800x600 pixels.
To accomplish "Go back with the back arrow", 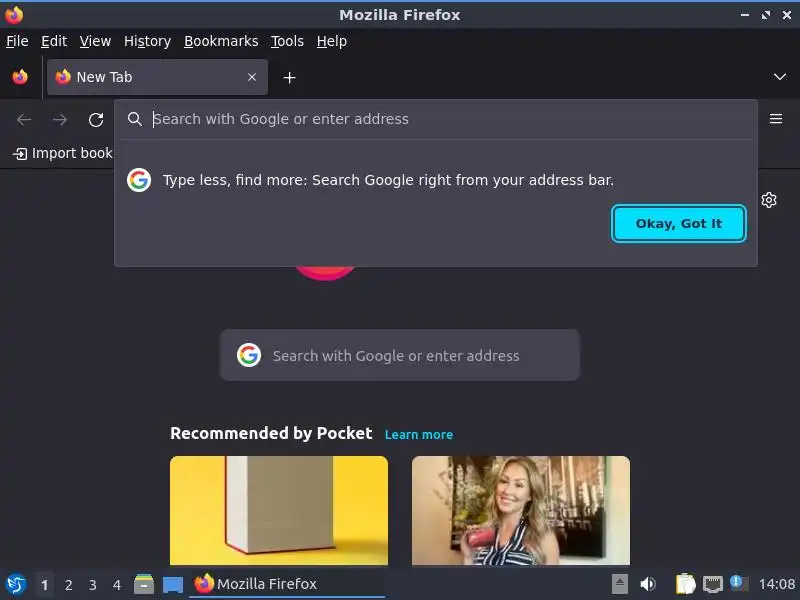I will coord(24,119).
